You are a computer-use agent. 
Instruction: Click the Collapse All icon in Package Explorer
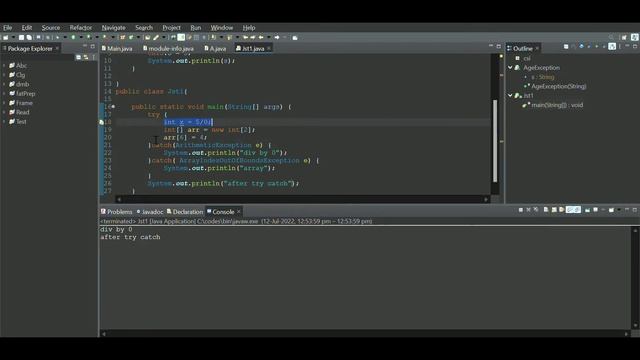(x=78, y=57)
